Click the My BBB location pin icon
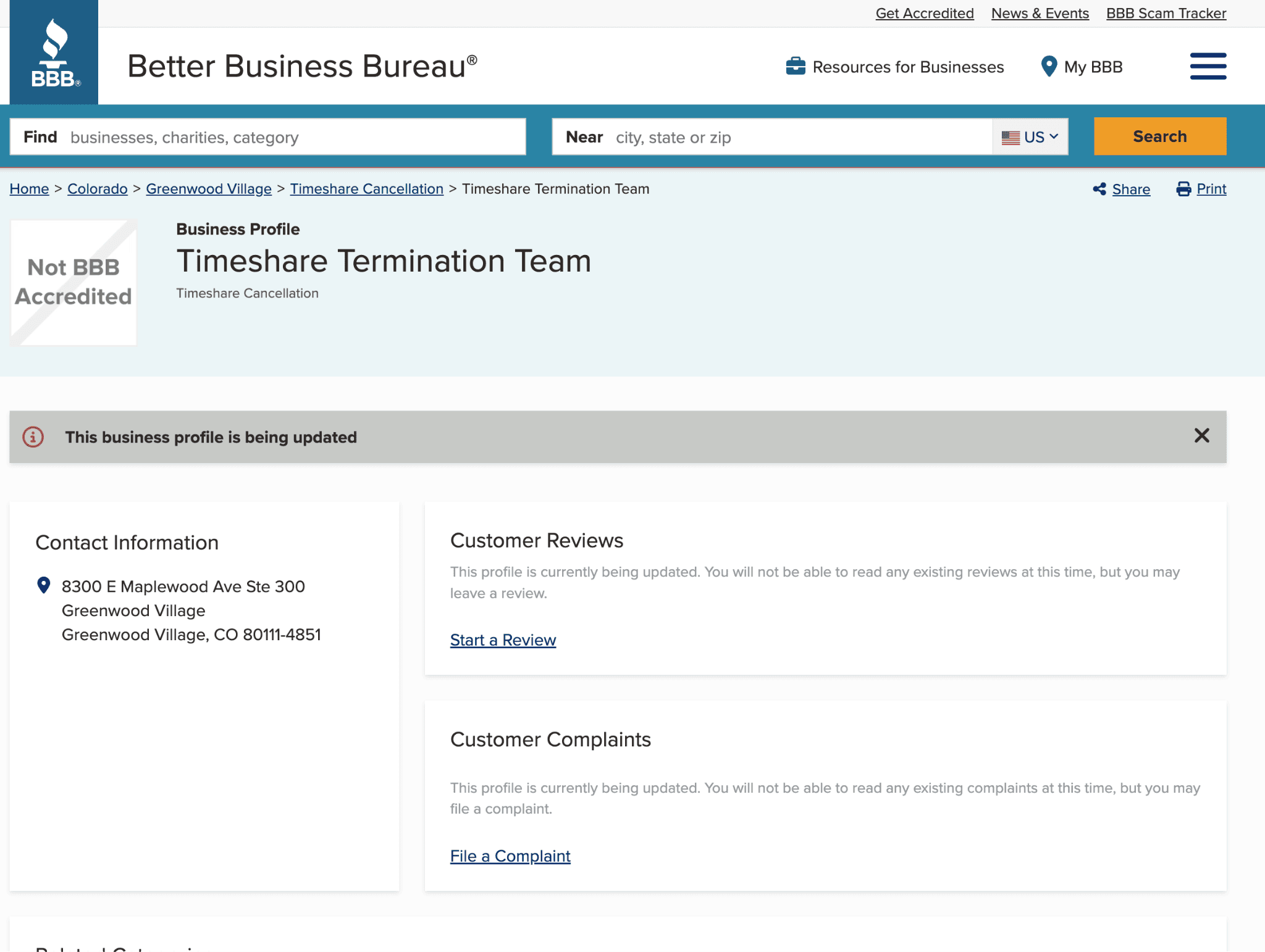Screen dimensions: 1265x952 pyautogui.click(x=1048, y=66)
